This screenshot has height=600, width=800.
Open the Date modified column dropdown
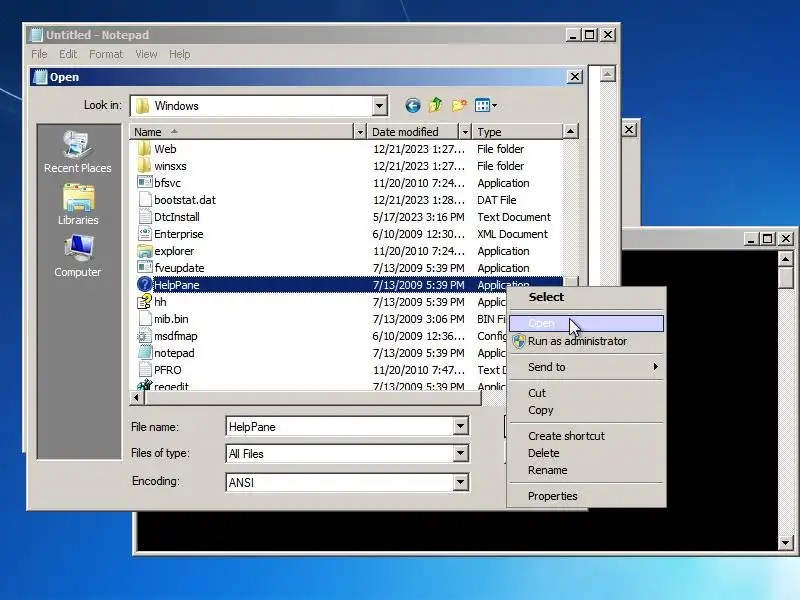(465, 132)
